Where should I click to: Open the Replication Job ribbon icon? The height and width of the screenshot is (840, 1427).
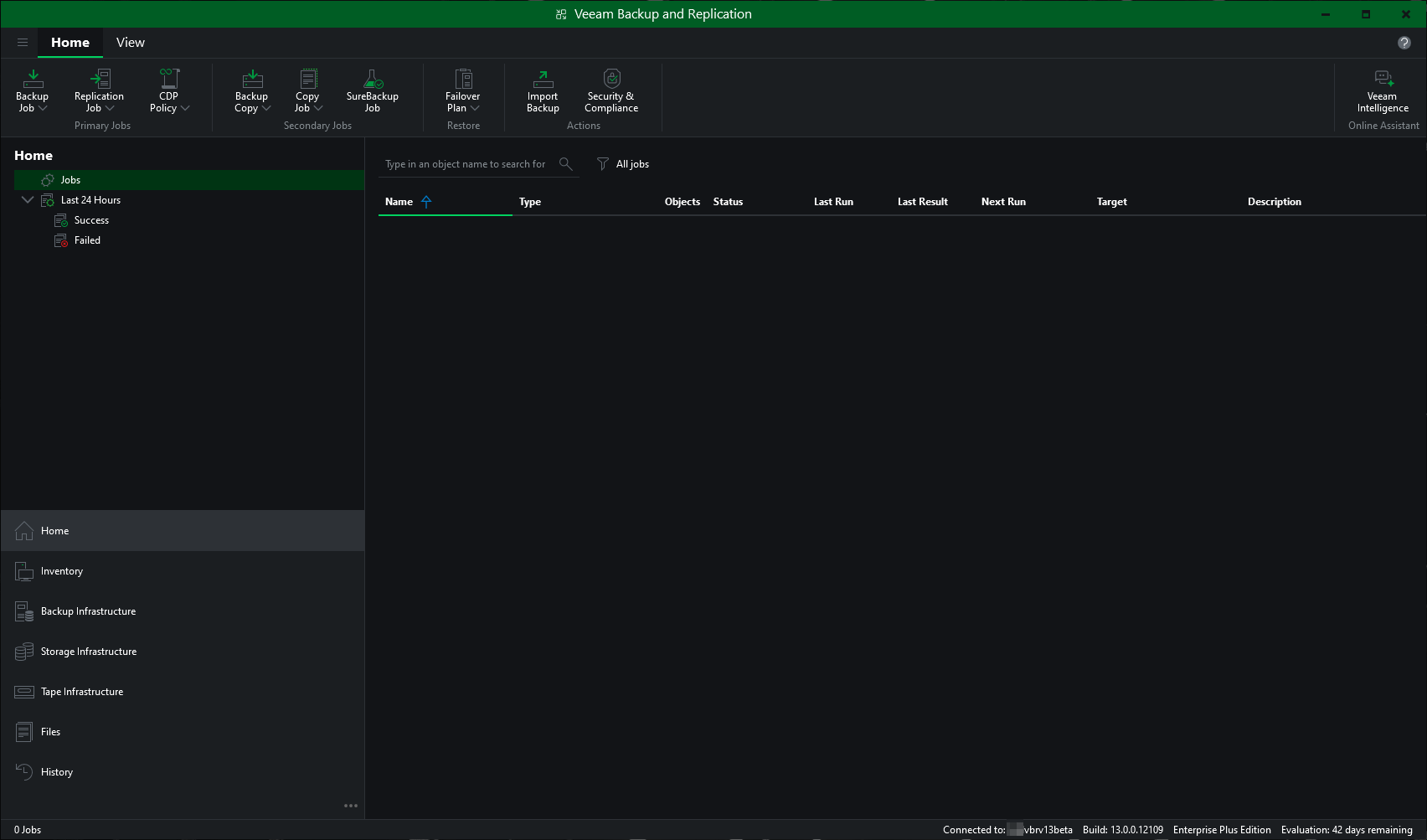click(99, 80)
